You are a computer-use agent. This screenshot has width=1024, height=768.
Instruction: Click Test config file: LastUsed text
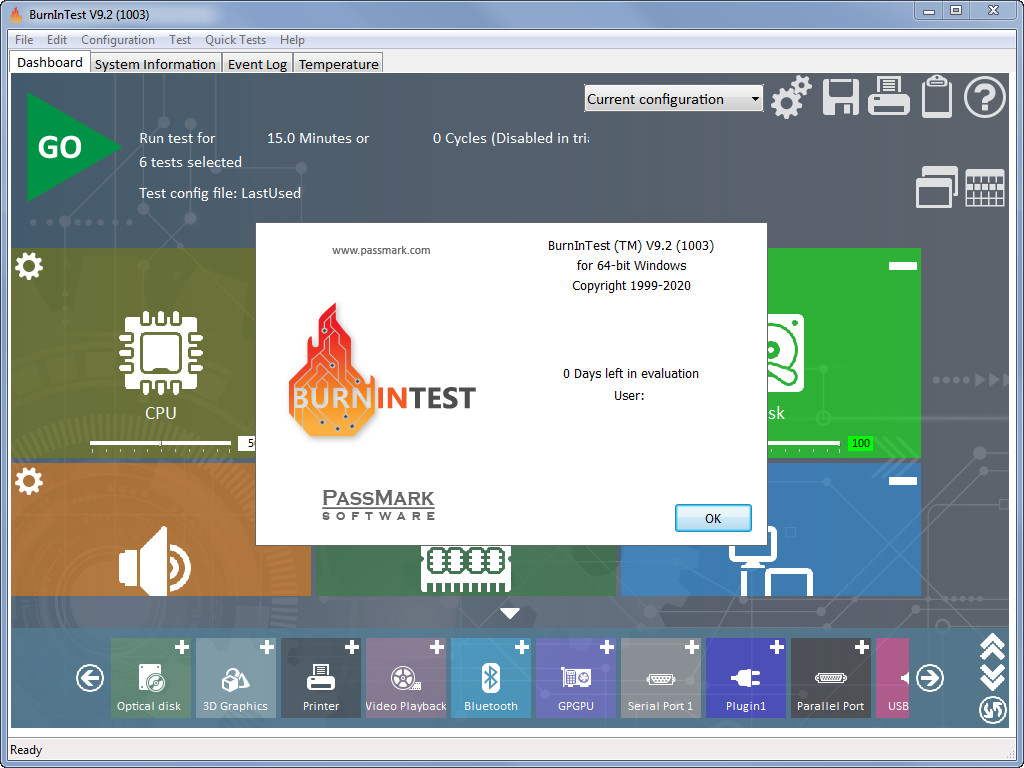[219, 193]
